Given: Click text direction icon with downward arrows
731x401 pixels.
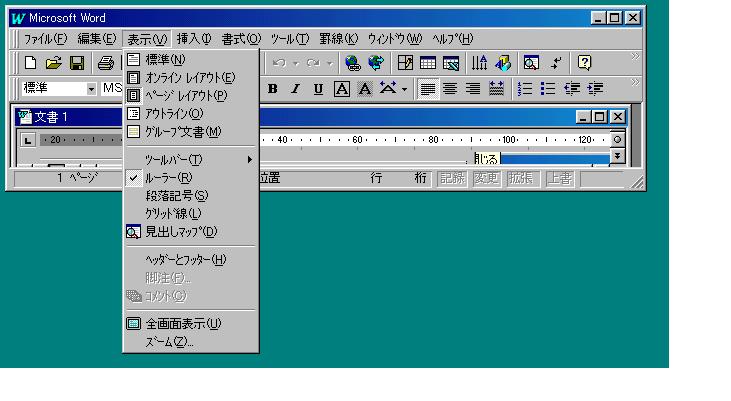Looking at the screenshot, I should tap(479, 62).
